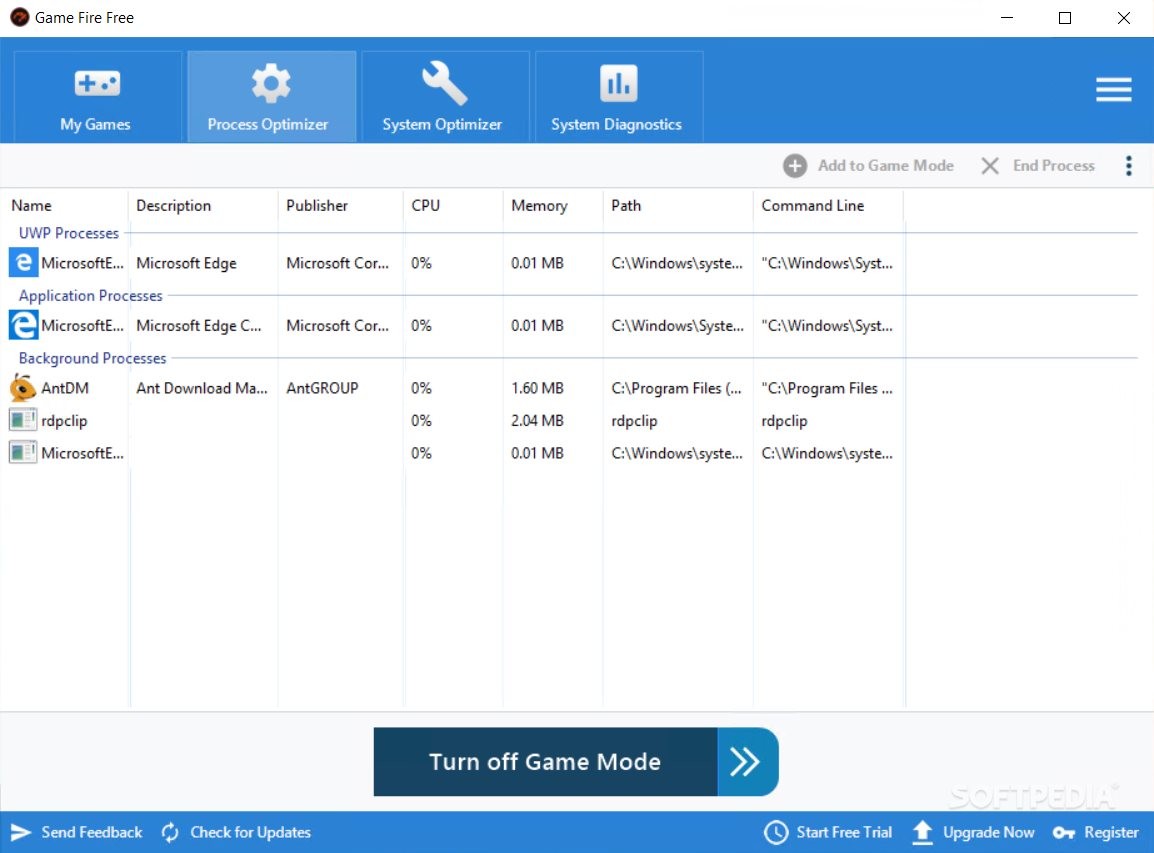This screenshot has width=1154, height=853.
Task: Open the System Optimizer tab
Action: click(x=445, y=96)
